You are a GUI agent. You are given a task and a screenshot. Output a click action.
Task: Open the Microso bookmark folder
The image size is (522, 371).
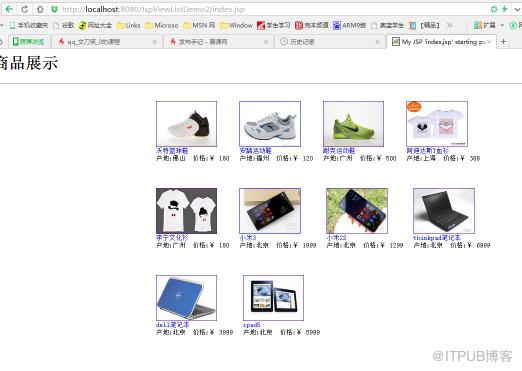click(x=162, y=25)
